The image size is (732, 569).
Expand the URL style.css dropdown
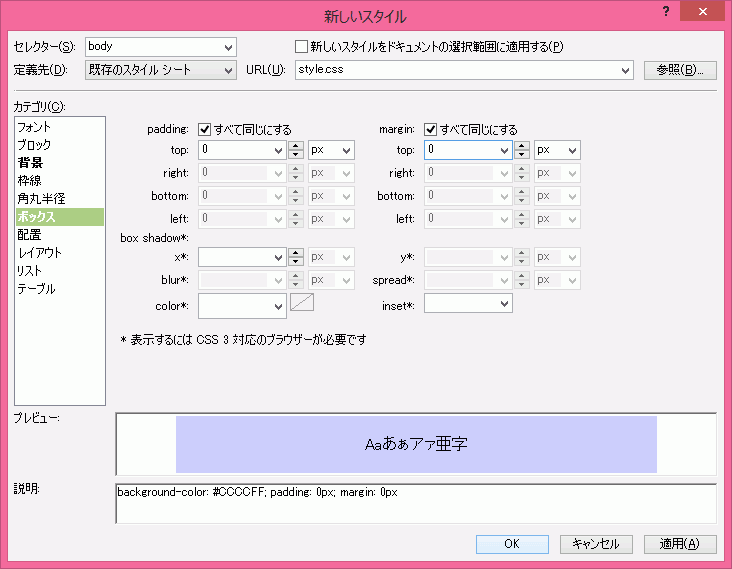pos(625,70)
